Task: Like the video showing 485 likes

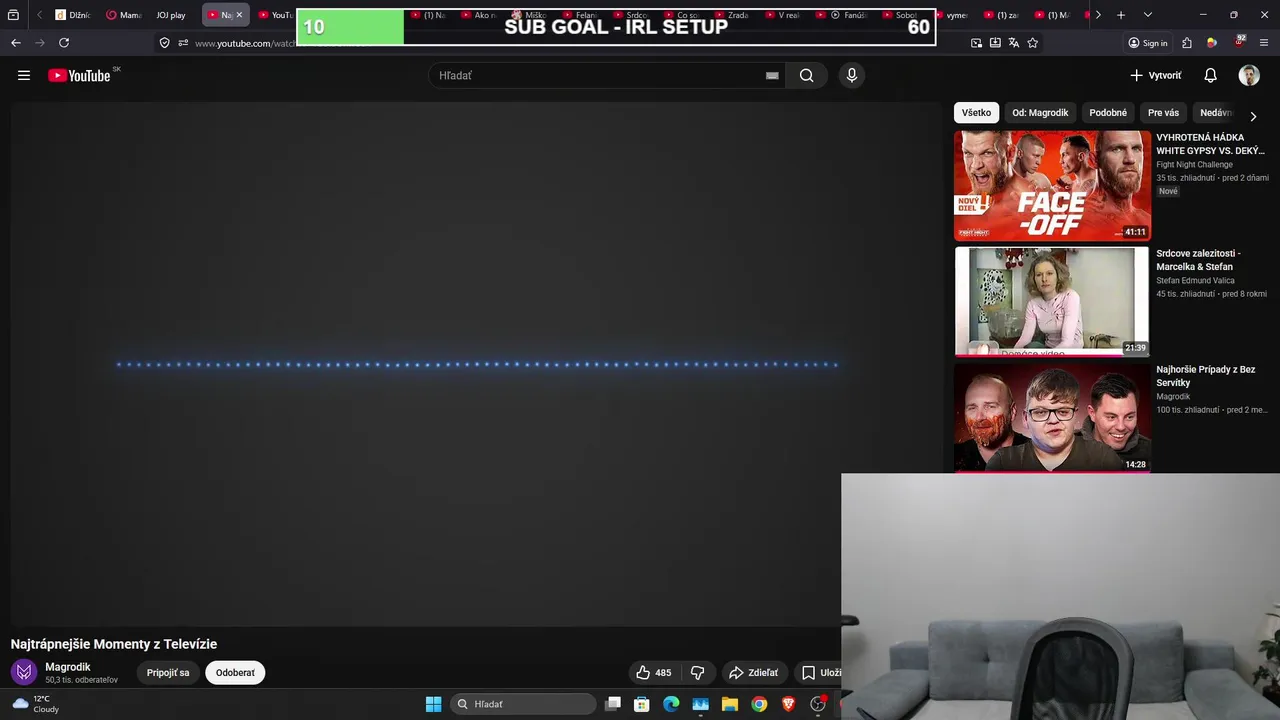Action: tap(653, 673)
